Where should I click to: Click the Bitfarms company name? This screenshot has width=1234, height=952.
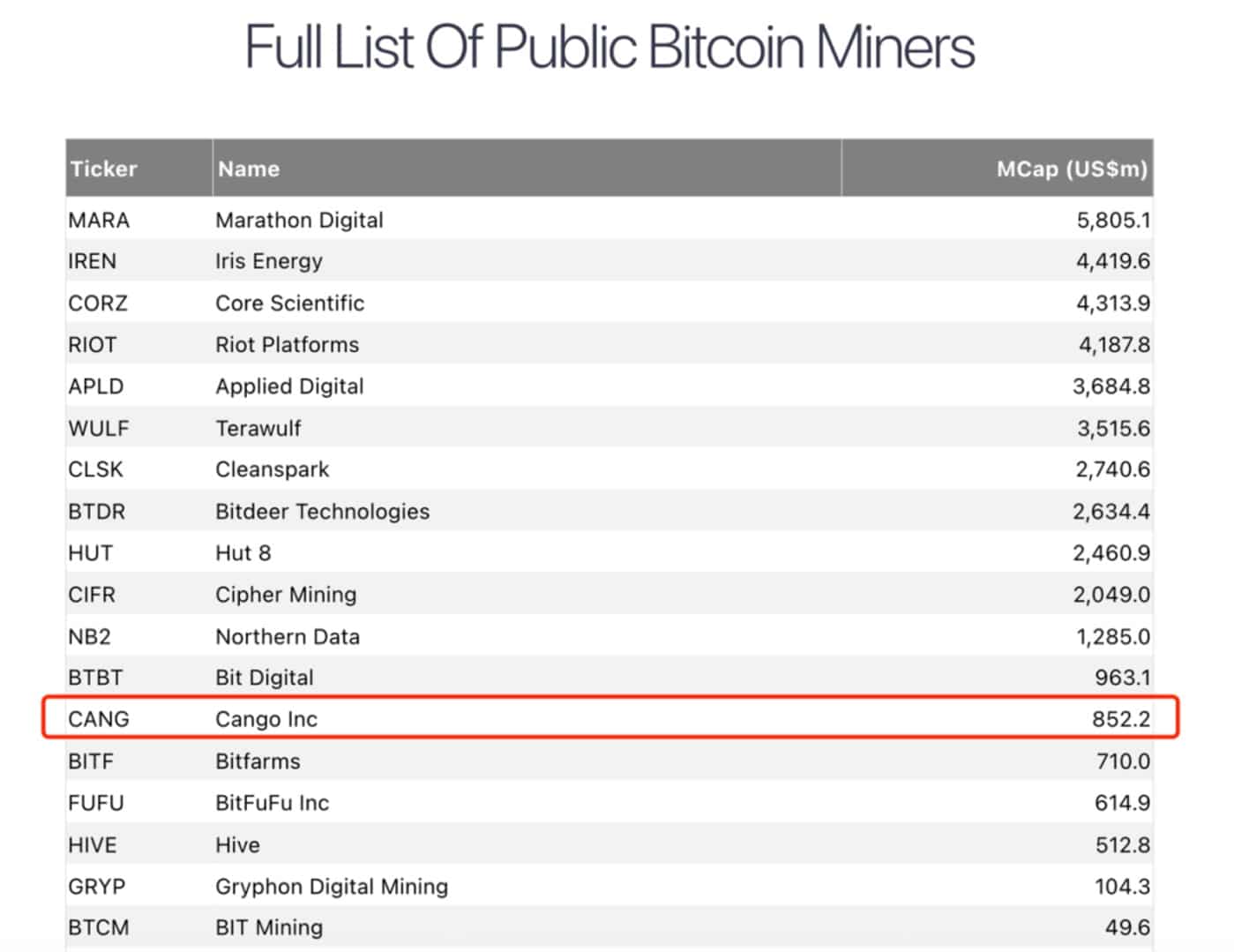tap(258, 761)
